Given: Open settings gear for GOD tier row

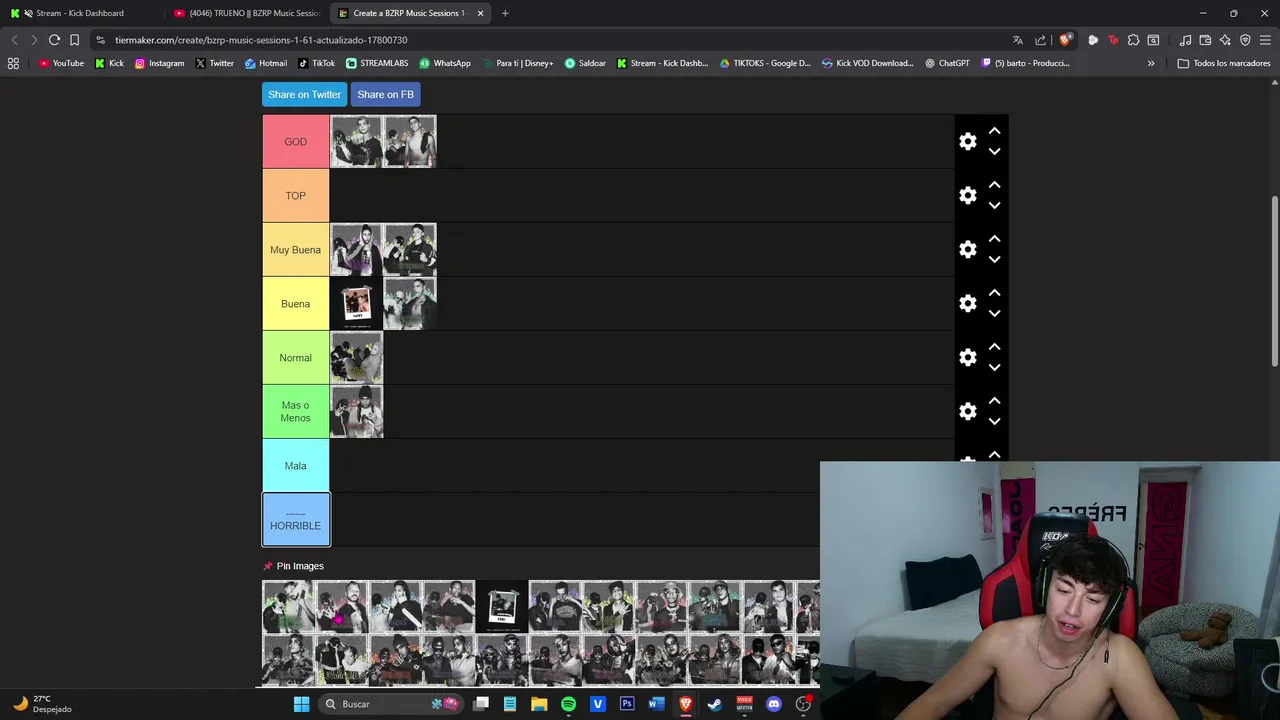Looking at the screenshot, I should [x=967, y=142].
